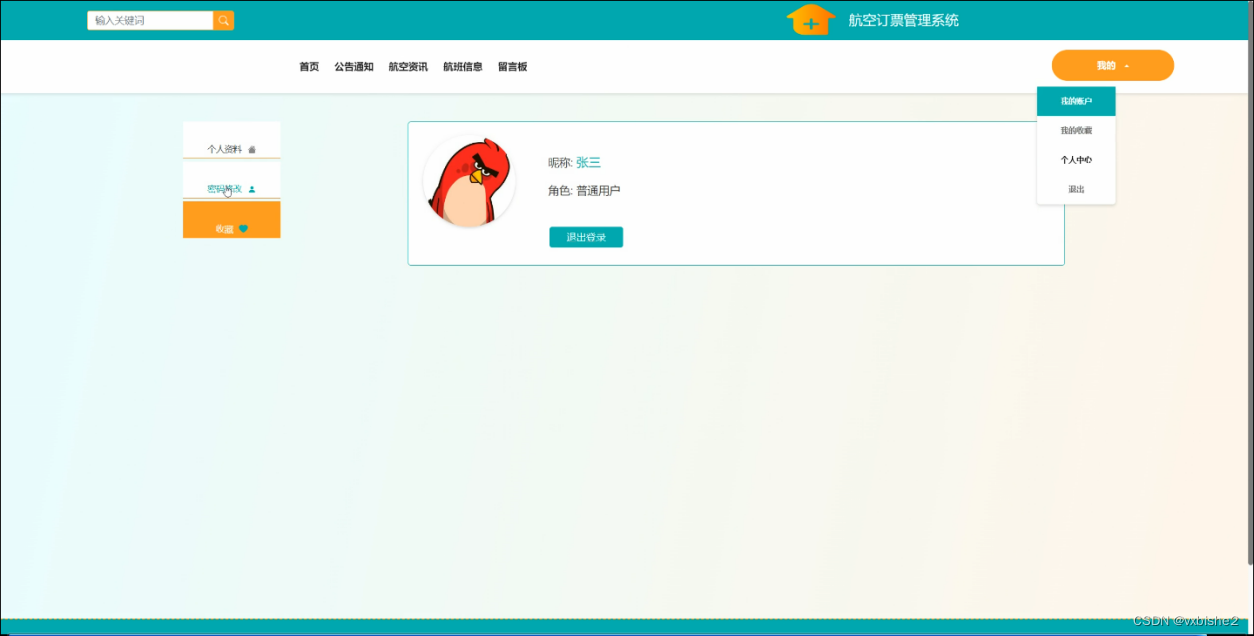Click the role text 普通用户
This screenshot has width=1254, height=636.
598,191
